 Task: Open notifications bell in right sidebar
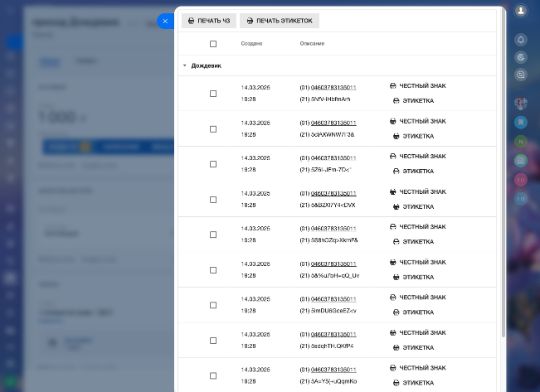[x=521, y=40]
